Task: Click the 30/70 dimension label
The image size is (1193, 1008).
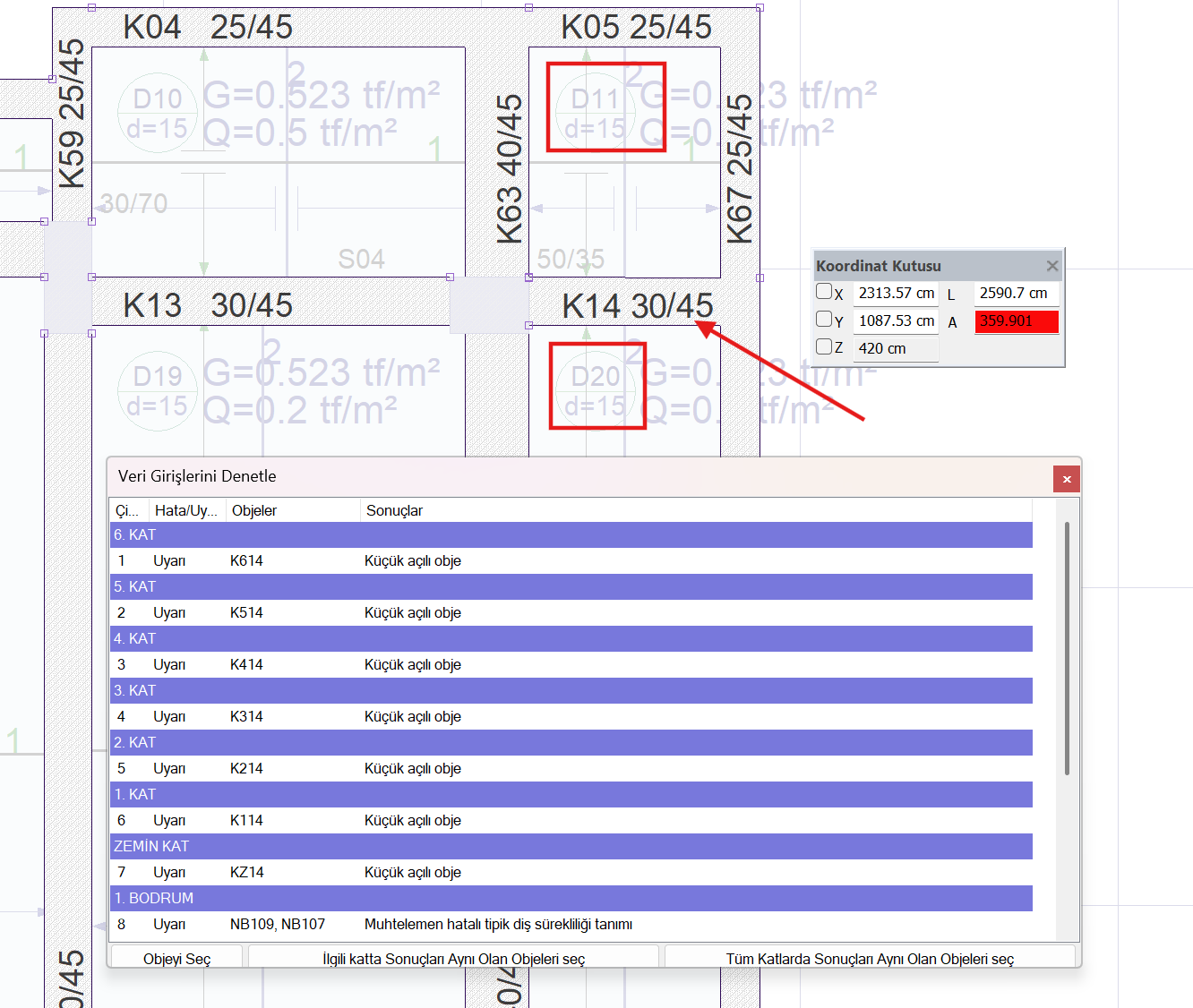Action: pyautogui.click(x=133, y=203)
